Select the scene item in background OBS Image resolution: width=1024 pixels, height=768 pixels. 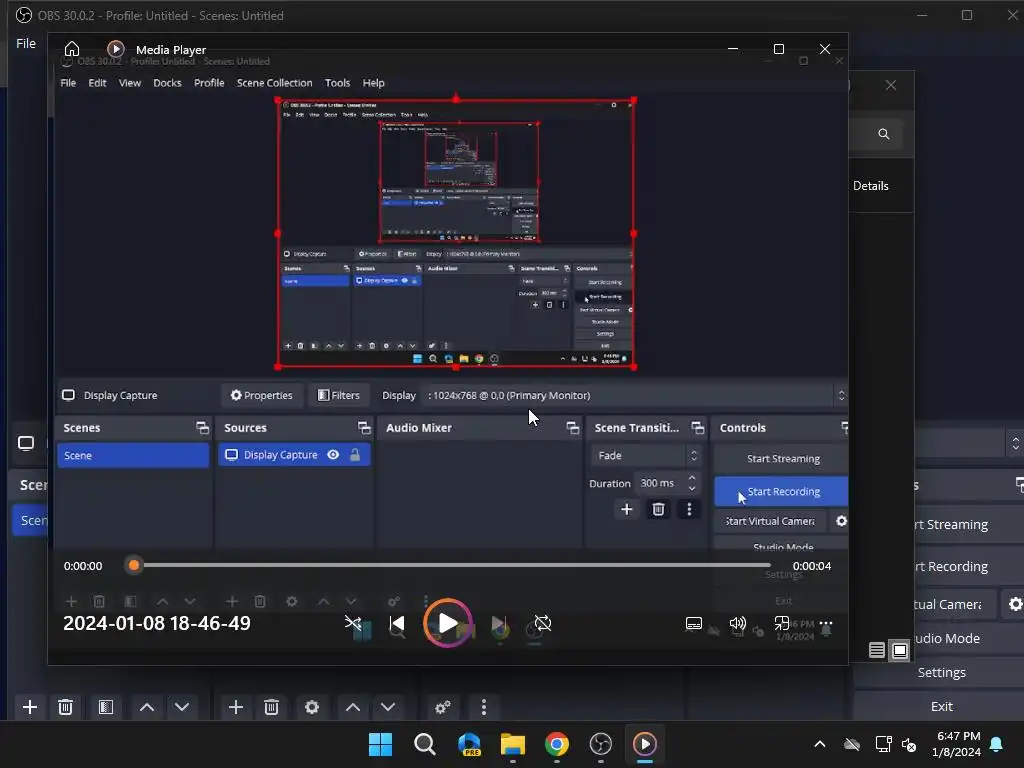(x=30, y=520)
